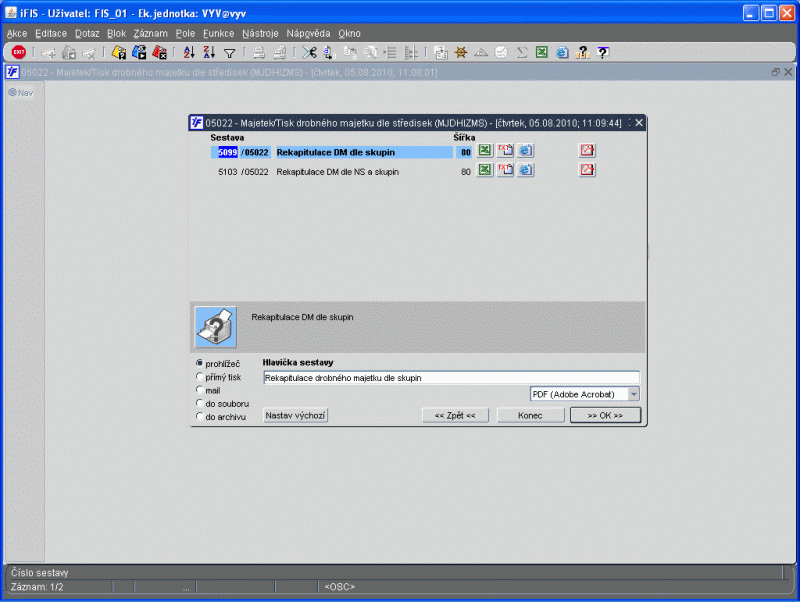Screen dimensions: 800x602
Task: Open the context help question mark icon
Action: pyautogui.click(x=603, y=52)
